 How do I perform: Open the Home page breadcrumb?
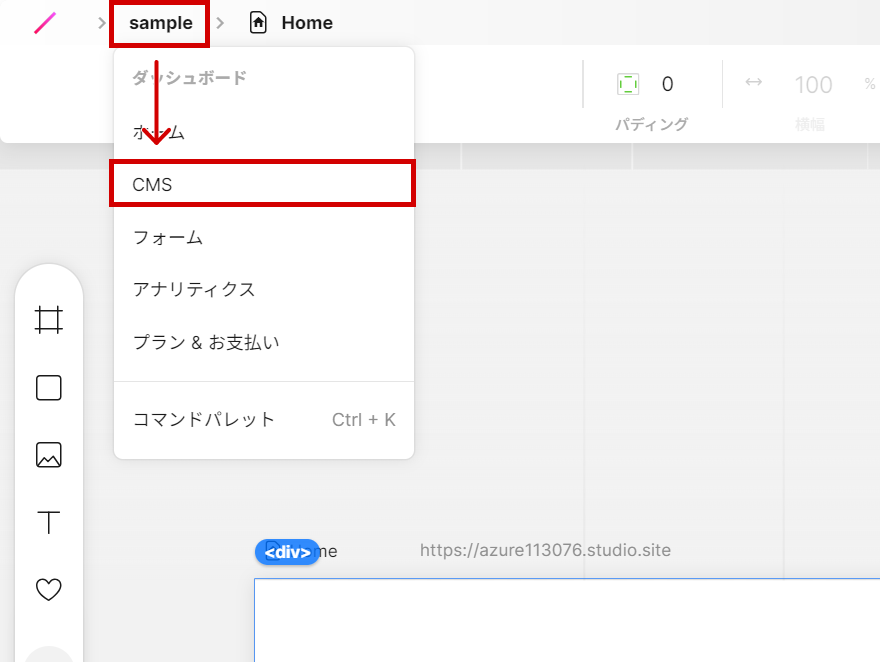tap(306, 23)
